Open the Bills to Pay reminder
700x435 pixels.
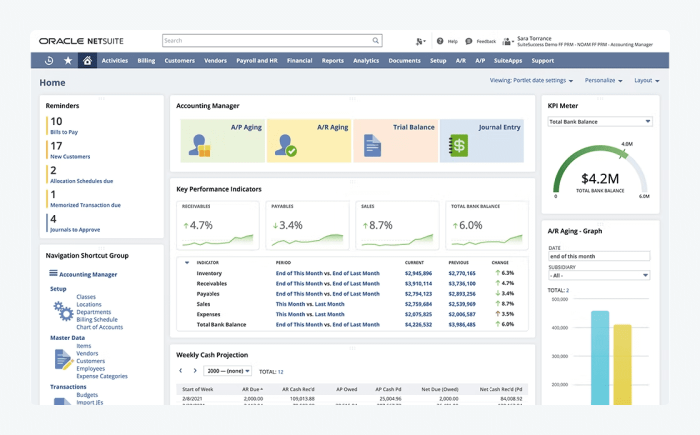64,132
